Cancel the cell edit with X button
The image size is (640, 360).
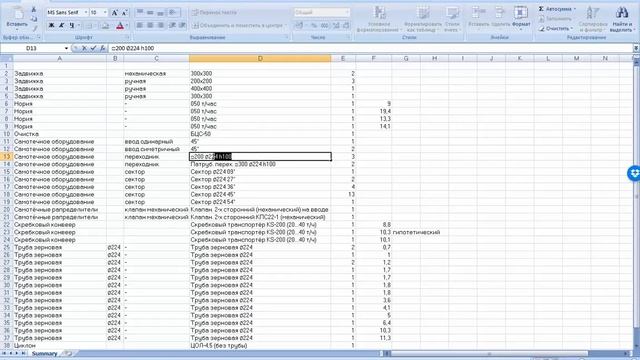pyautogui.click(x=84, y=48)
